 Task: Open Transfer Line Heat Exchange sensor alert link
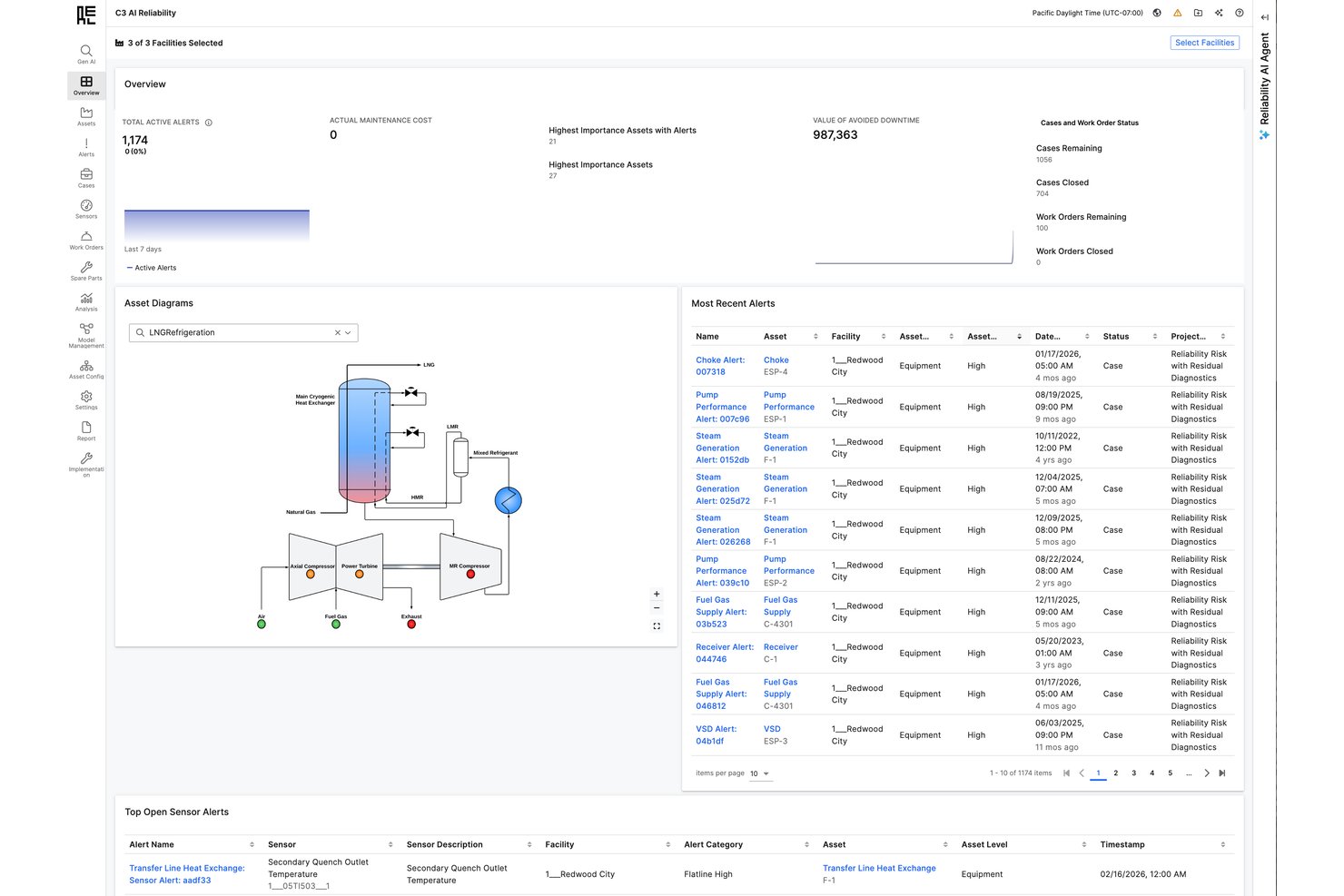click(x=187, y=874)
